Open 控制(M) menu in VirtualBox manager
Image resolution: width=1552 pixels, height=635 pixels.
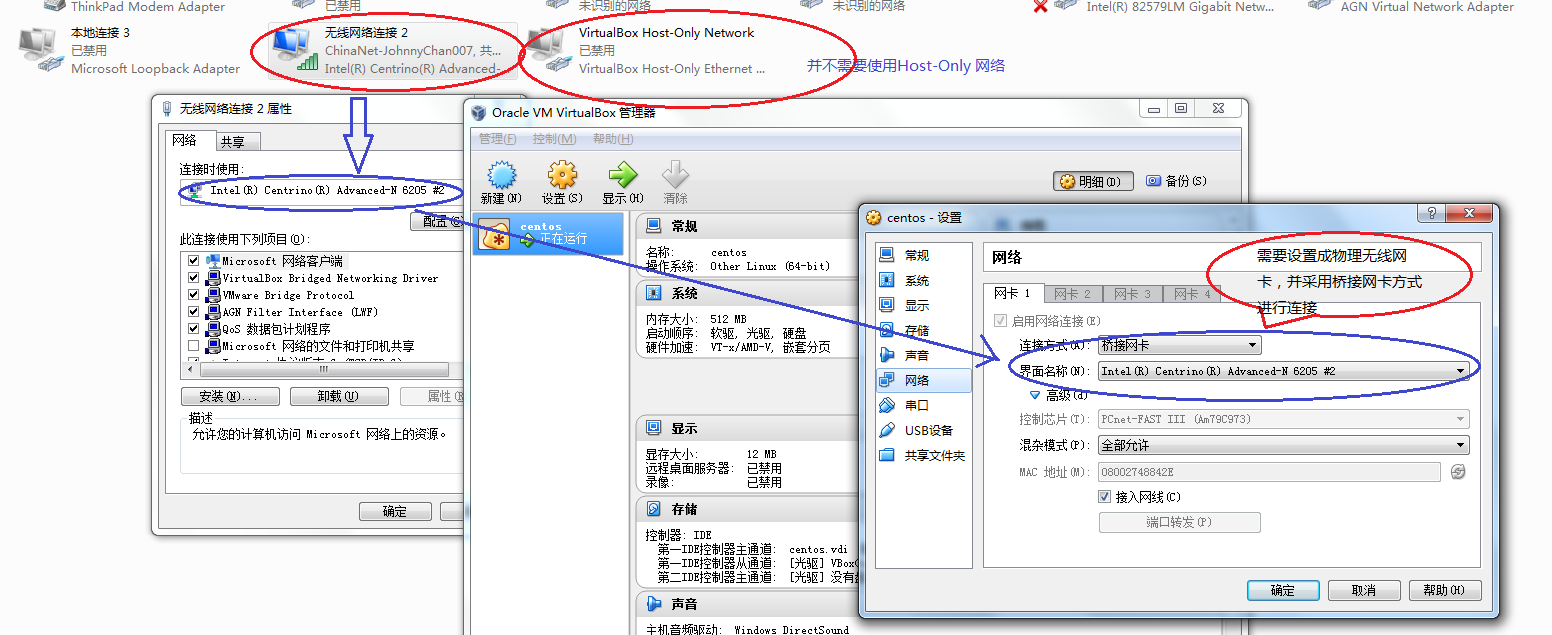(554, 139)
